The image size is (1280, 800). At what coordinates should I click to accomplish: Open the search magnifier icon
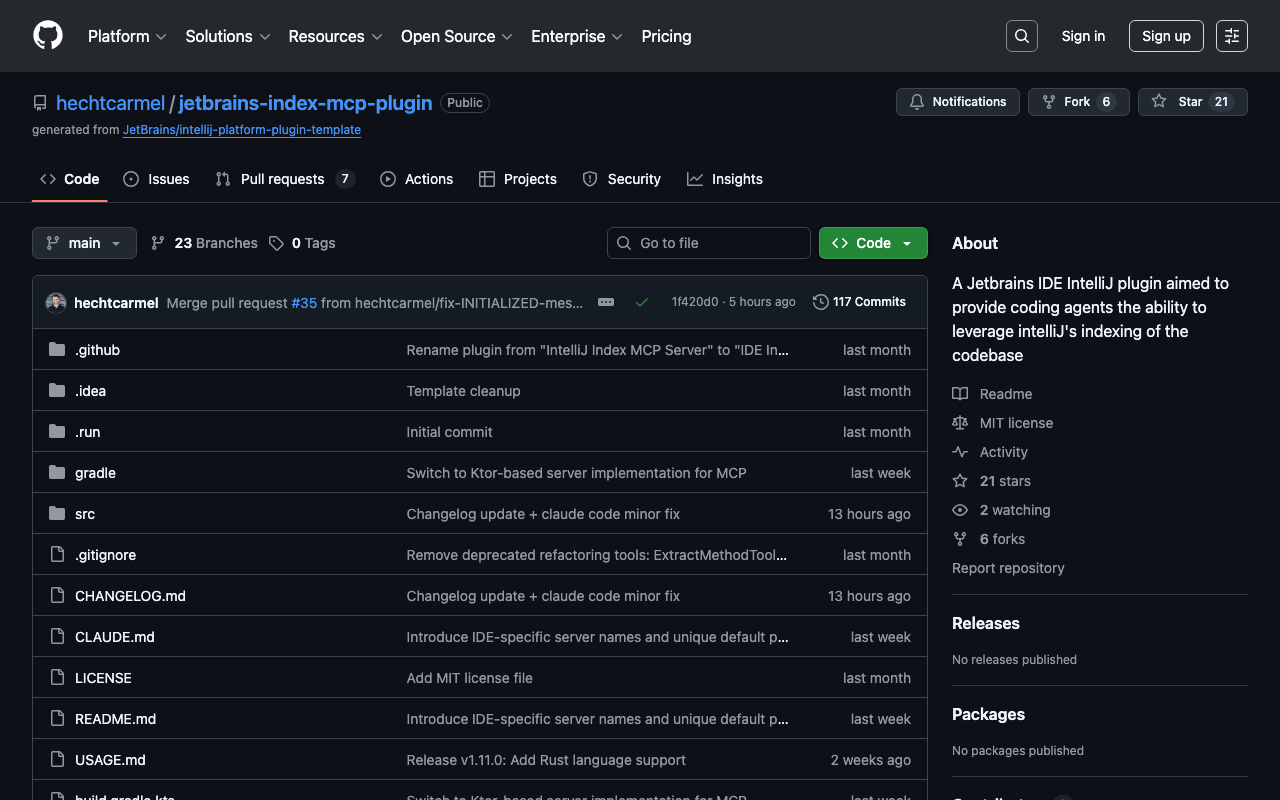(x=1021, y=36)
